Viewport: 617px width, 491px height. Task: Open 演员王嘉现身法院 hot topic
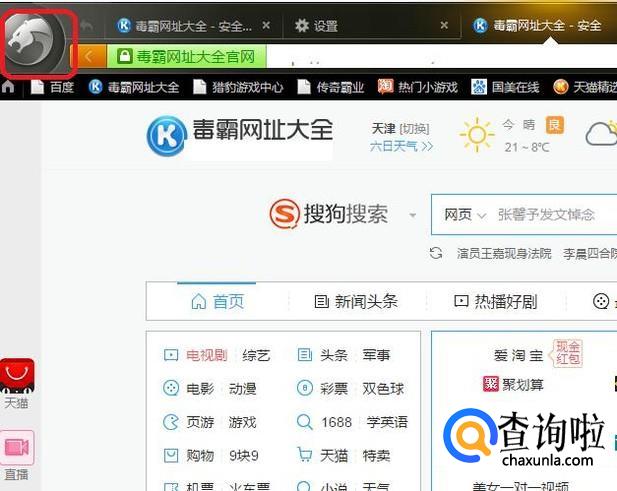[x=504, y=254]
